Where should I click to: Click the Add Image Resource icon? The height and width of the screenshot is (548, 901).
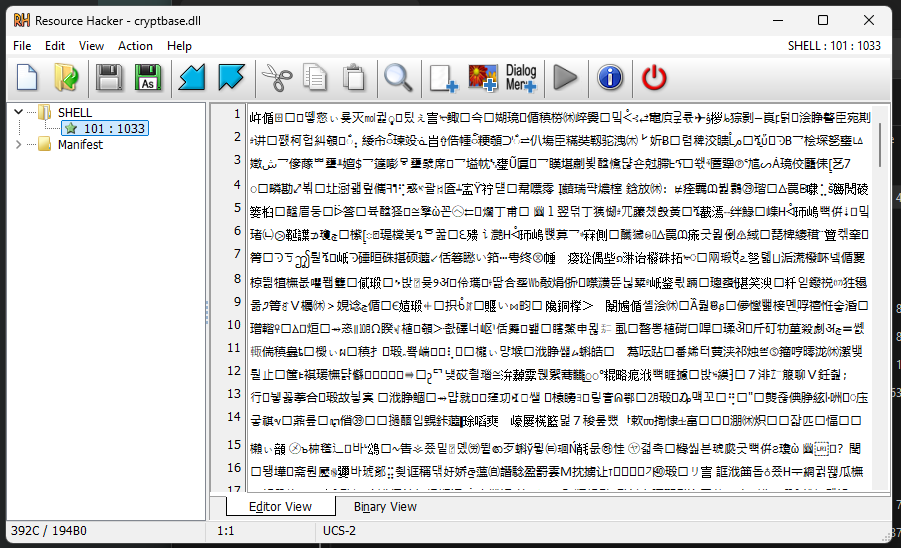(483, 77)
